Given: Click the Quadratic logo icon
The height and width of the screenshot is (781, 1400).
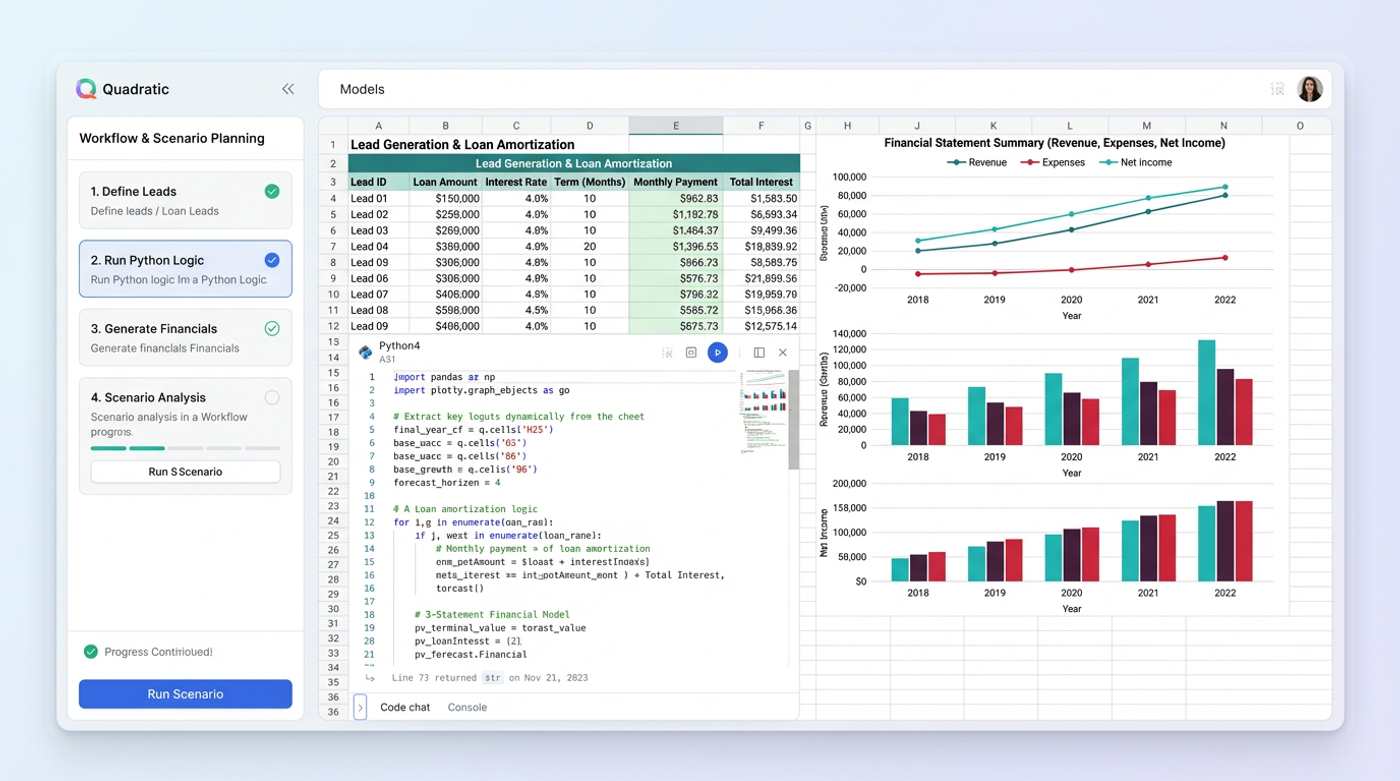Looking at the screenshot, I should coord(86,89).
